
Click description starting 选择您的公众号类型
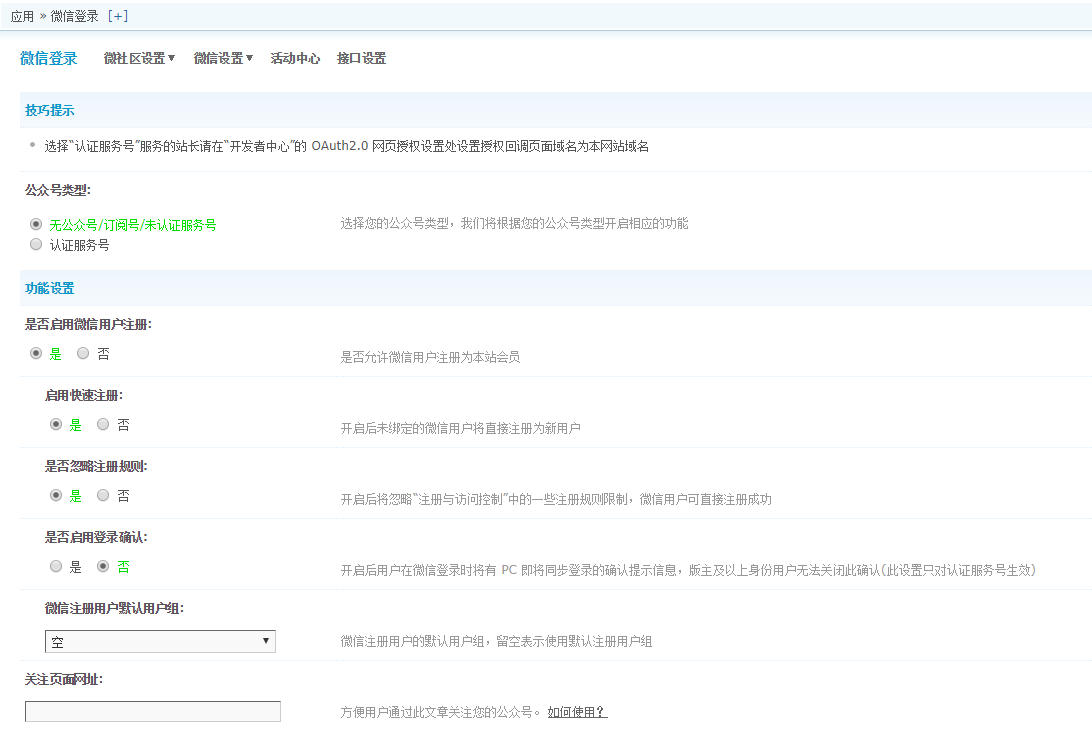(514, 223)
